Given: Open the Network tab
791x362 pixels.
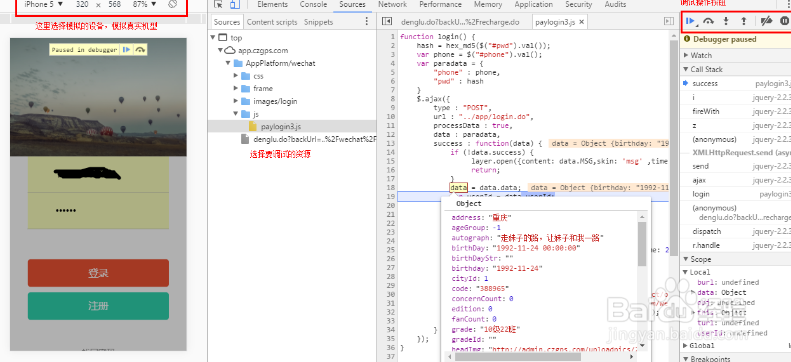Looking at the screenshot, I should (392, 4).
